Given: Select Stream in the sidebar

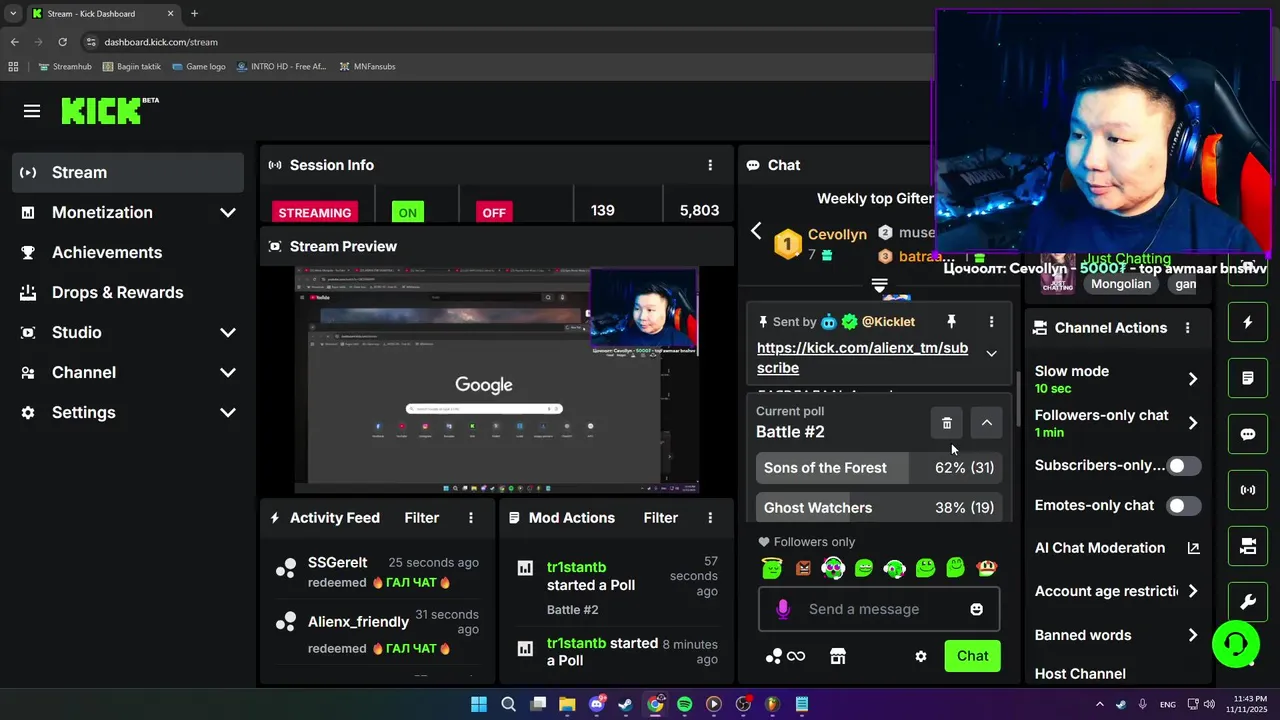Looking at the screenshot, I should 128,172.
